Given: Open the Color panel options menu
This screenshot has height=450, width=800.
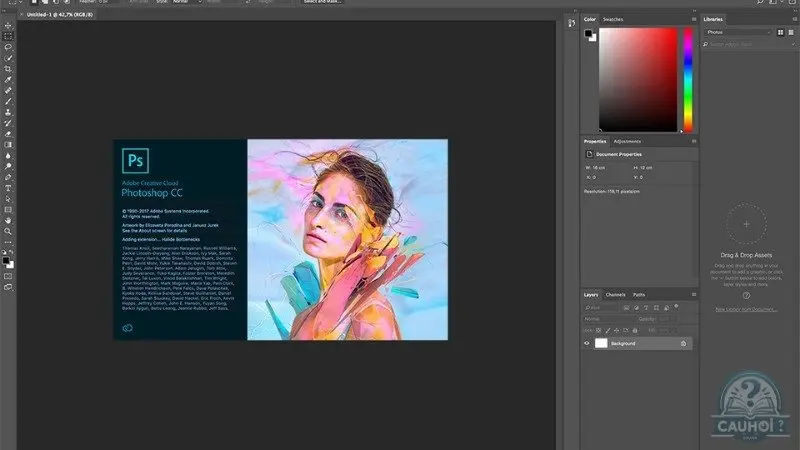Looking at the screenshot, I should coord(694,19).
